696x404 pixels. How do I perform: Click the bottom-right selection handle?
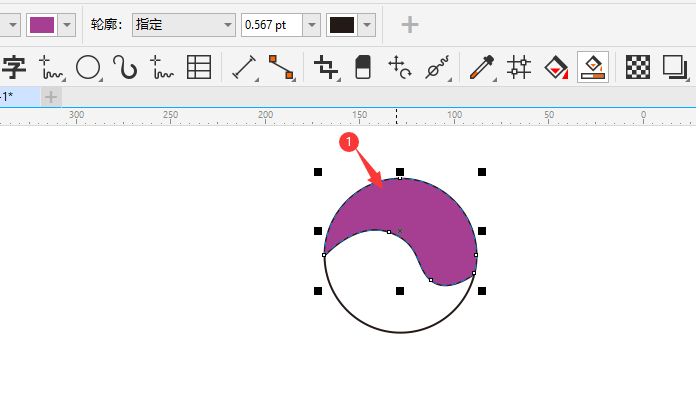[482, 291]
